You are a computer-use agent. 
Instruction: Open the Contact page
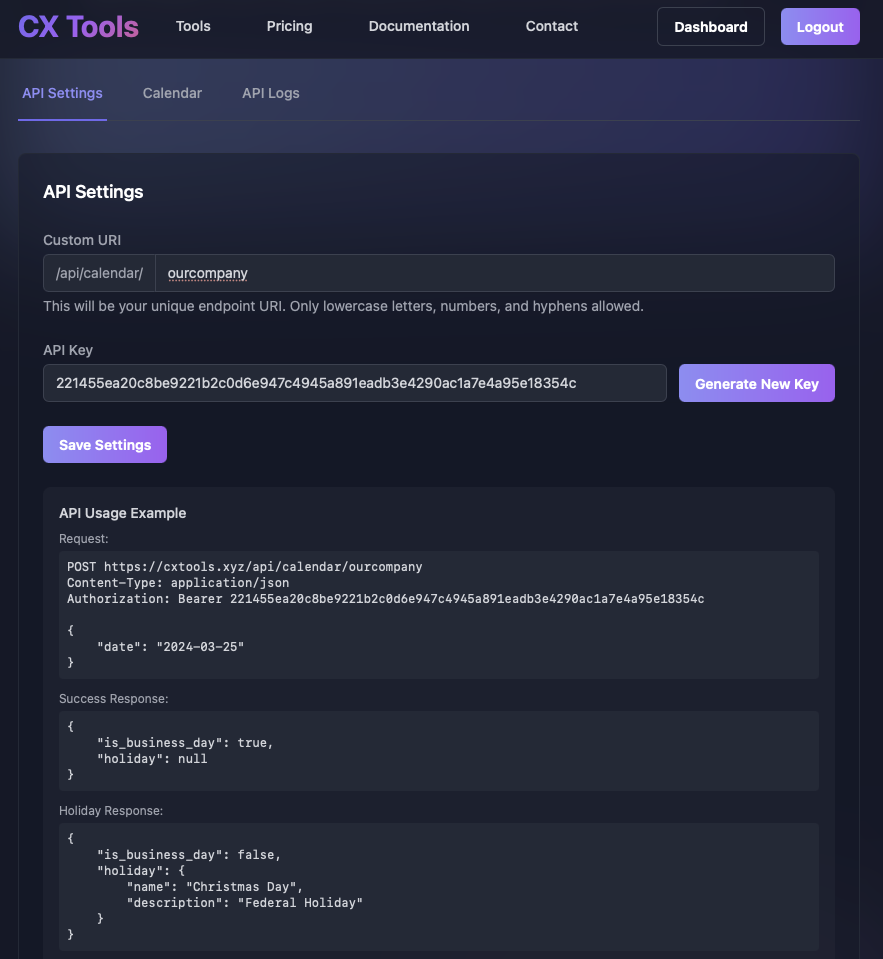[551, 27]
